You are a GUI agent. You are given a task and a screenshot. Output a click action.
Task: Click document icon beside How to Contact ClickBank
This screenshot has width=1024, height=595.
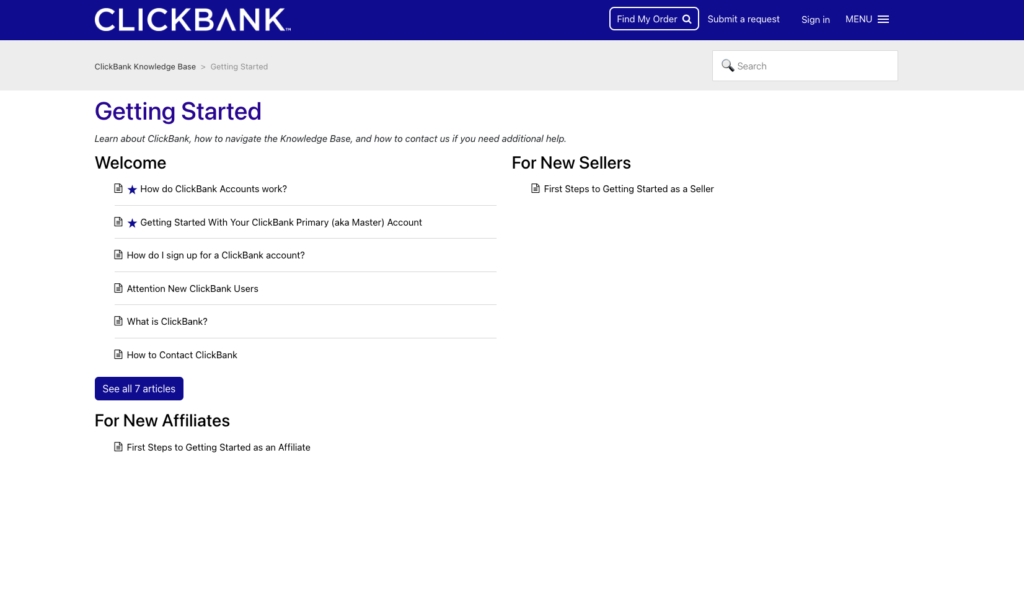click(x=118, y=354)
